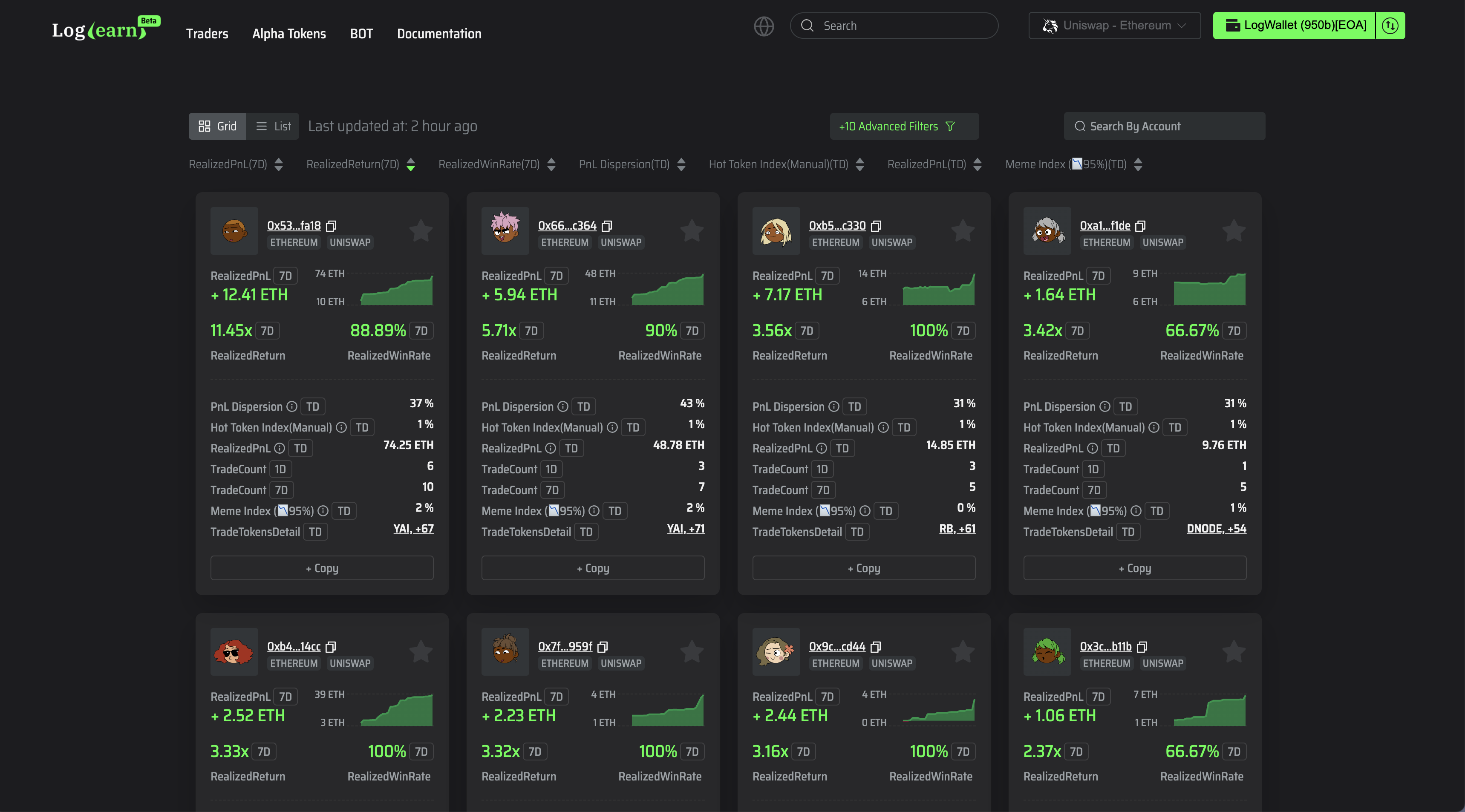Image resolution: width=1465 pixels, height=812 pixels.
Task: Click the LogEarn logo
Action: pyautogui.click(x=106, y=29)
